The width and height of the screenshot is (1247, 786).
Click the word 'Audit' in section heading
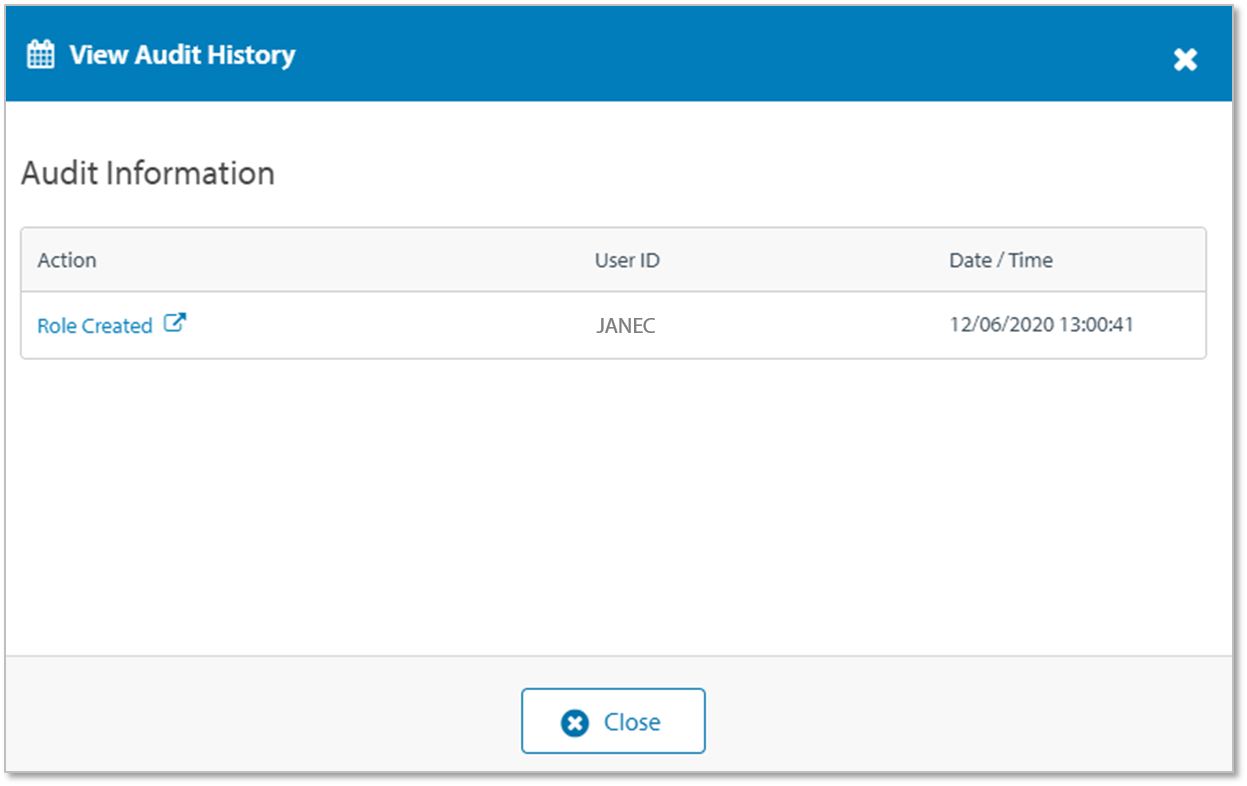point(59,173)
